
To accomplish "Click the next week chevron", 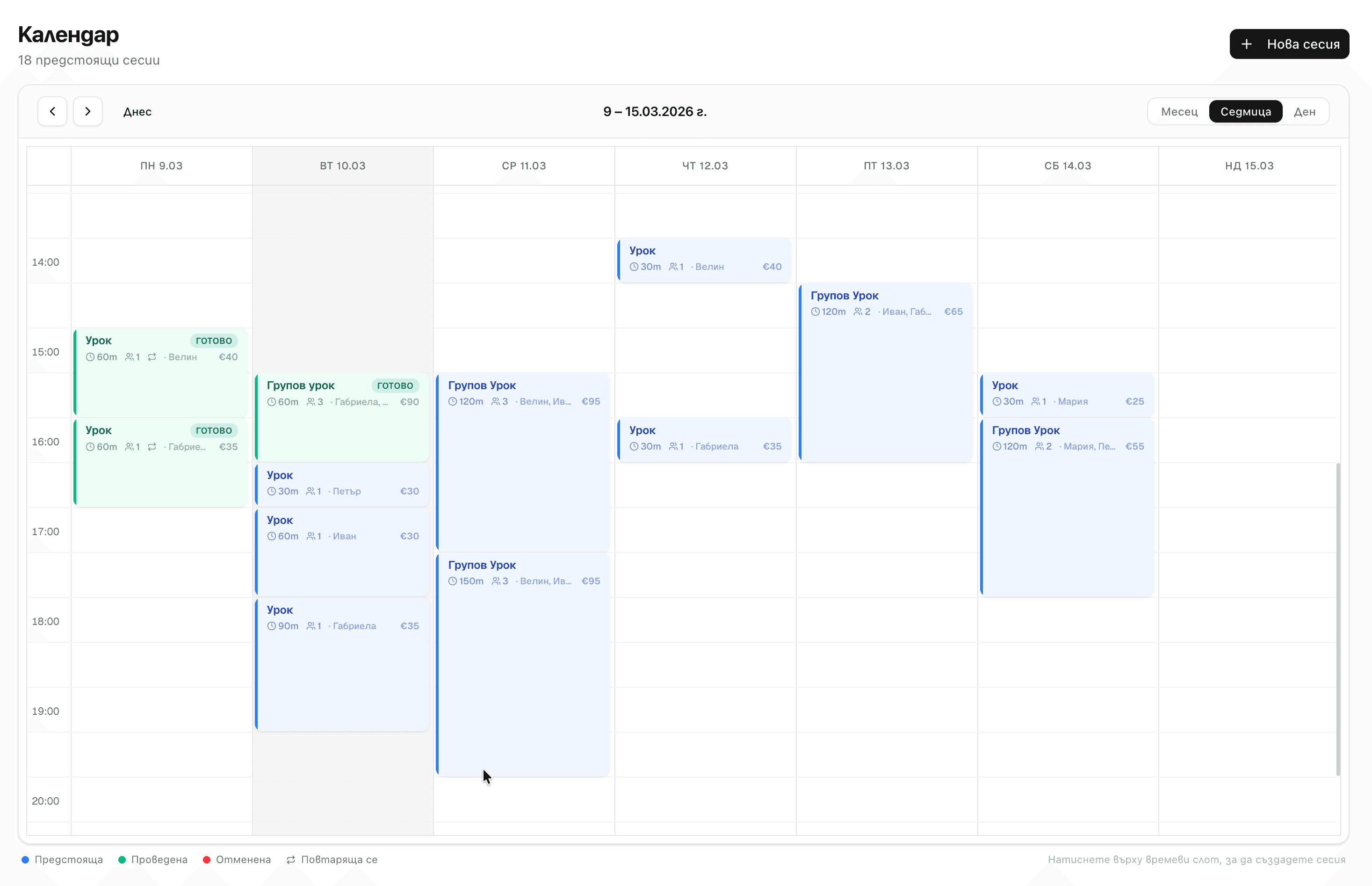I will coord(88,111).
